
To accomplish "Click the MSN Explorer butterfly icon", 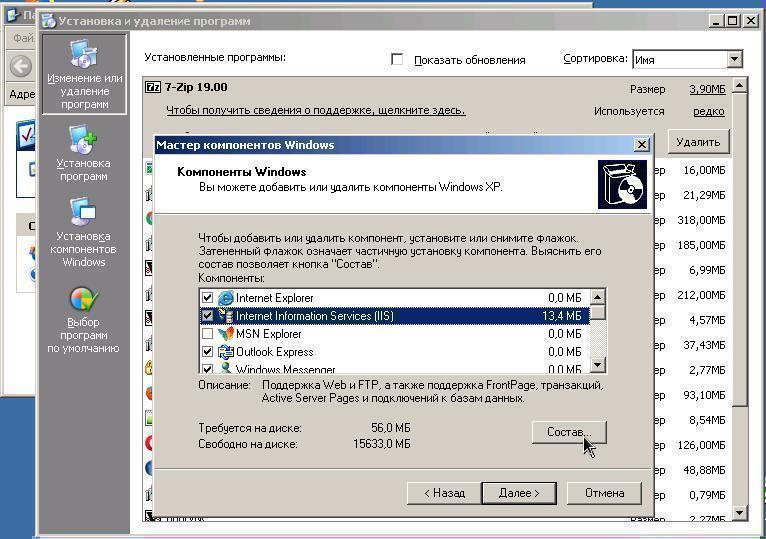I will pyautogui.click(x=226, y=334).
